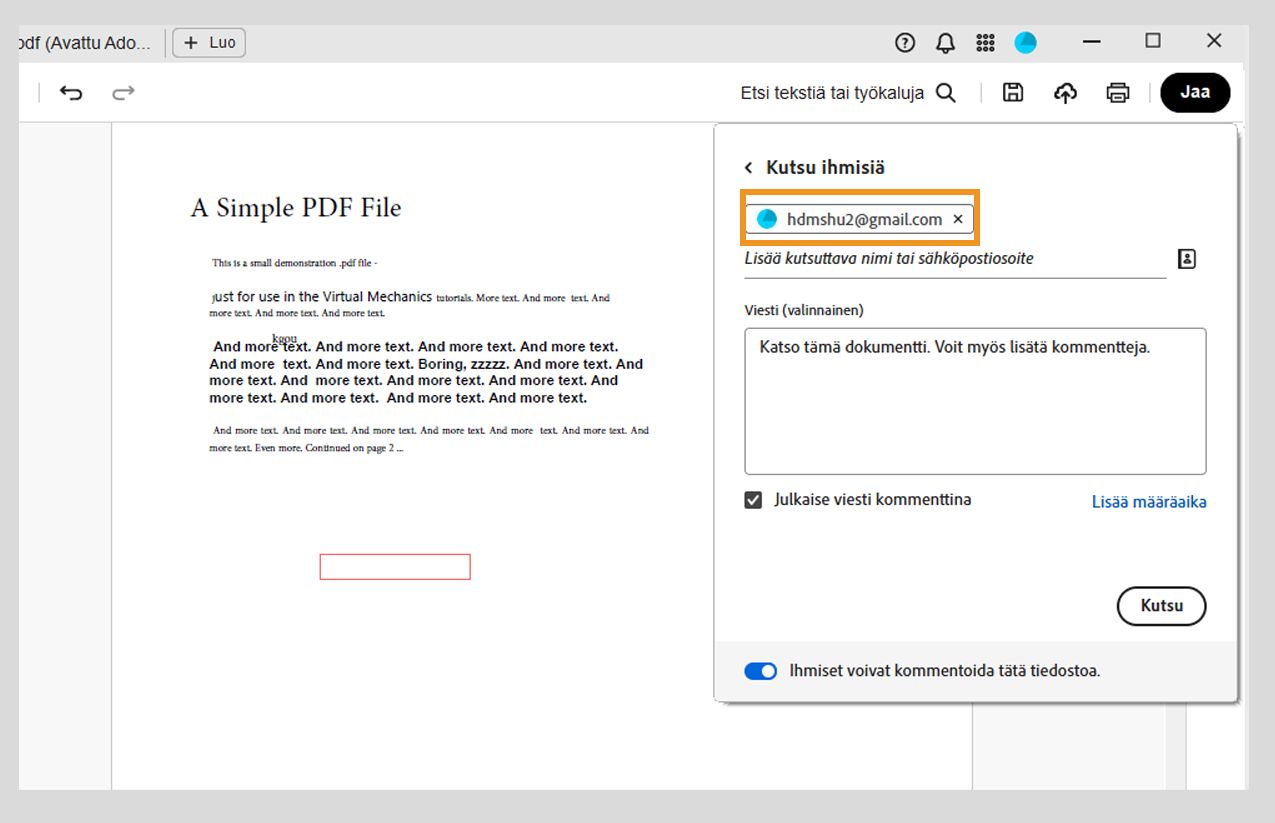Open the notifications bell
This screenshot has width=1275, height=823.
tap(944, 42)
